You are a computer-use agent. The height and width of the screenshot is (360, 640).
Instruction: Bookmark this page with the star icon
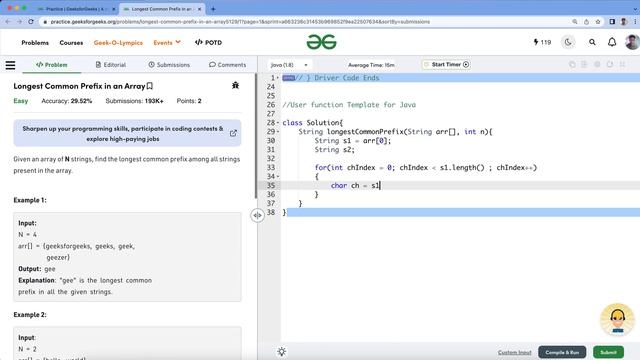[x=598, y=22]
